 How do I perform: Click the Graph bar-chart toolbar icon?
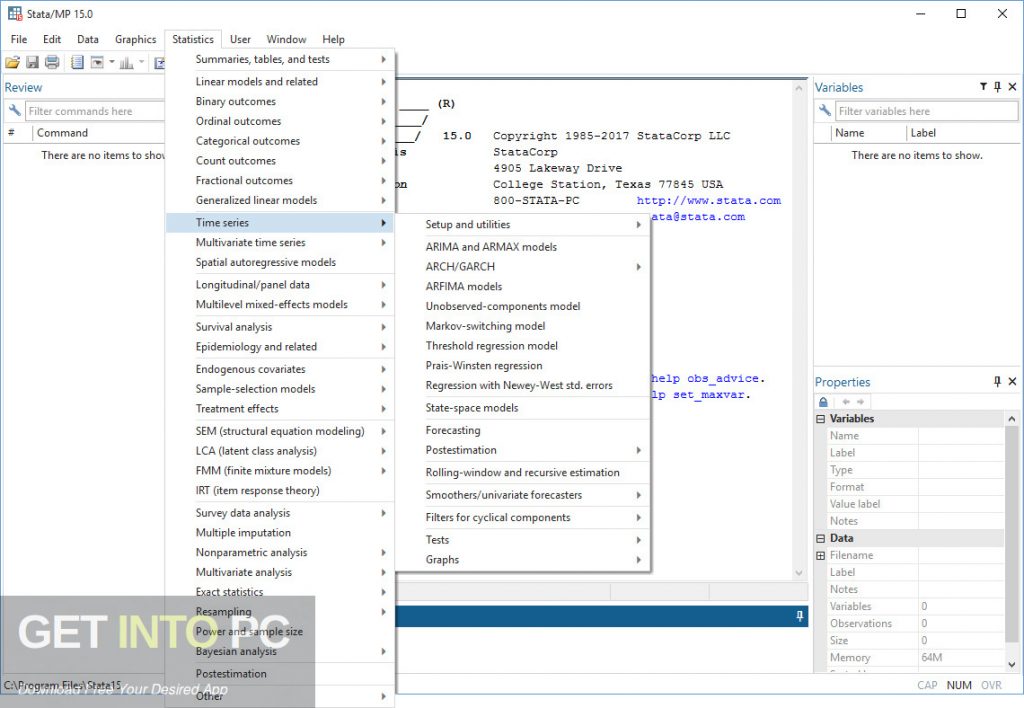coord(127,63)
